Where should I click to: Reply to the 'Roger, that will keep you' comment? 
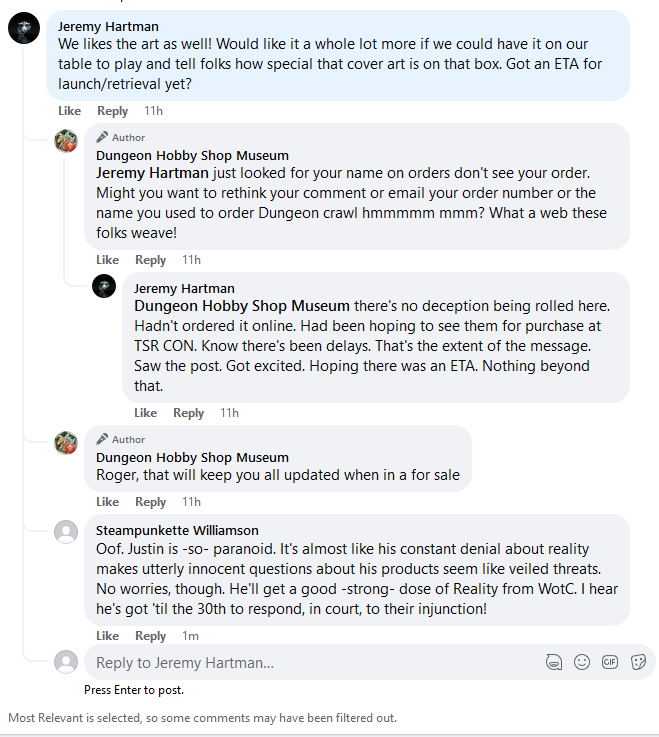click(x=150, y=502)
